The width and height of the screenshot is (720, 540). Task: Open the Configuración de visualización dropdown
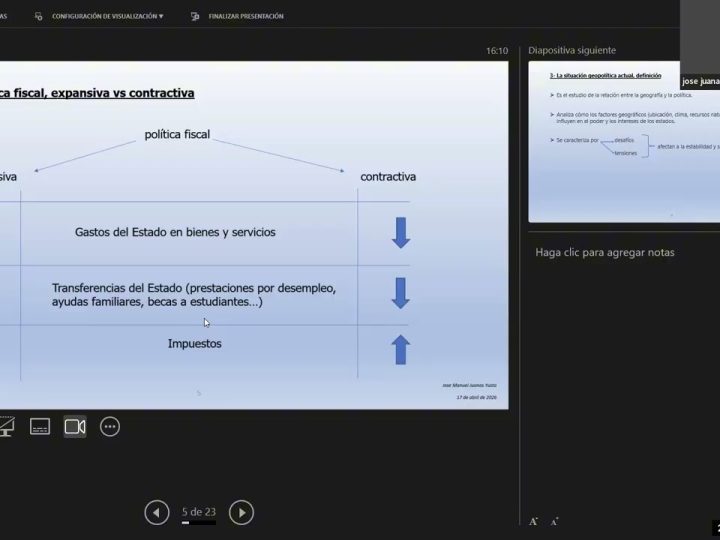[x=107, y=16]
